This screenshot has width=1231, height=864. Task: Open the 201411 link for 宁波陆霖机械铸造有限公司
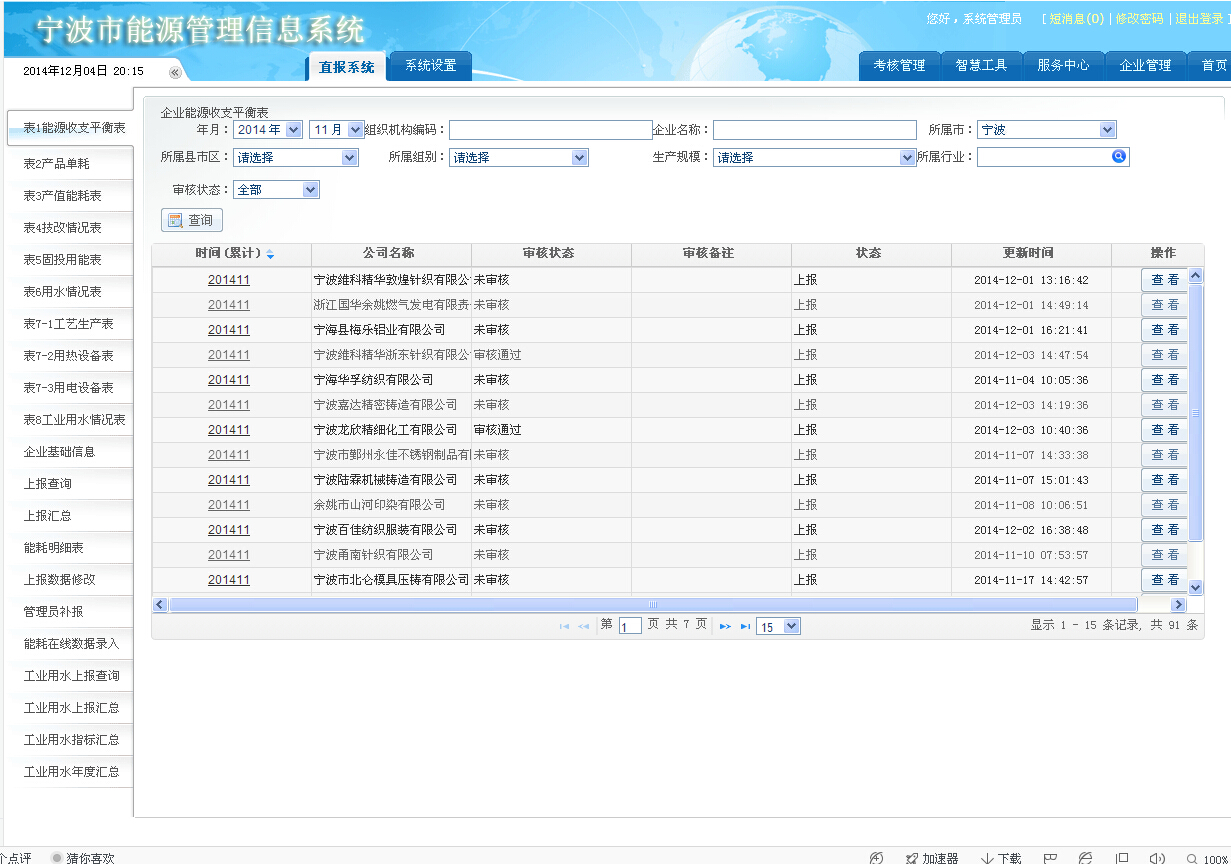[x=229, y=480]
